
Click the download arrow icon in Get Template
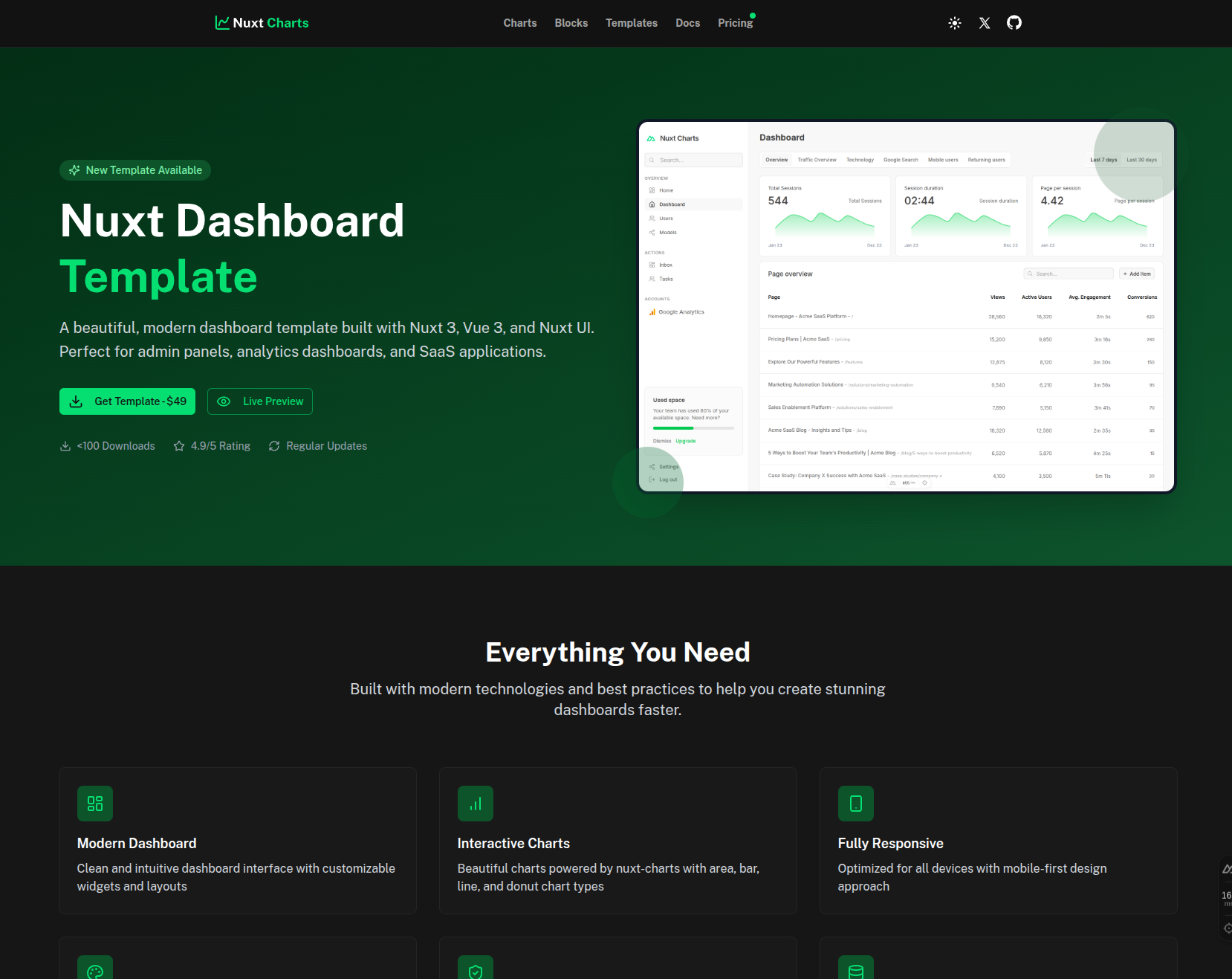click(x=76, y=401)
